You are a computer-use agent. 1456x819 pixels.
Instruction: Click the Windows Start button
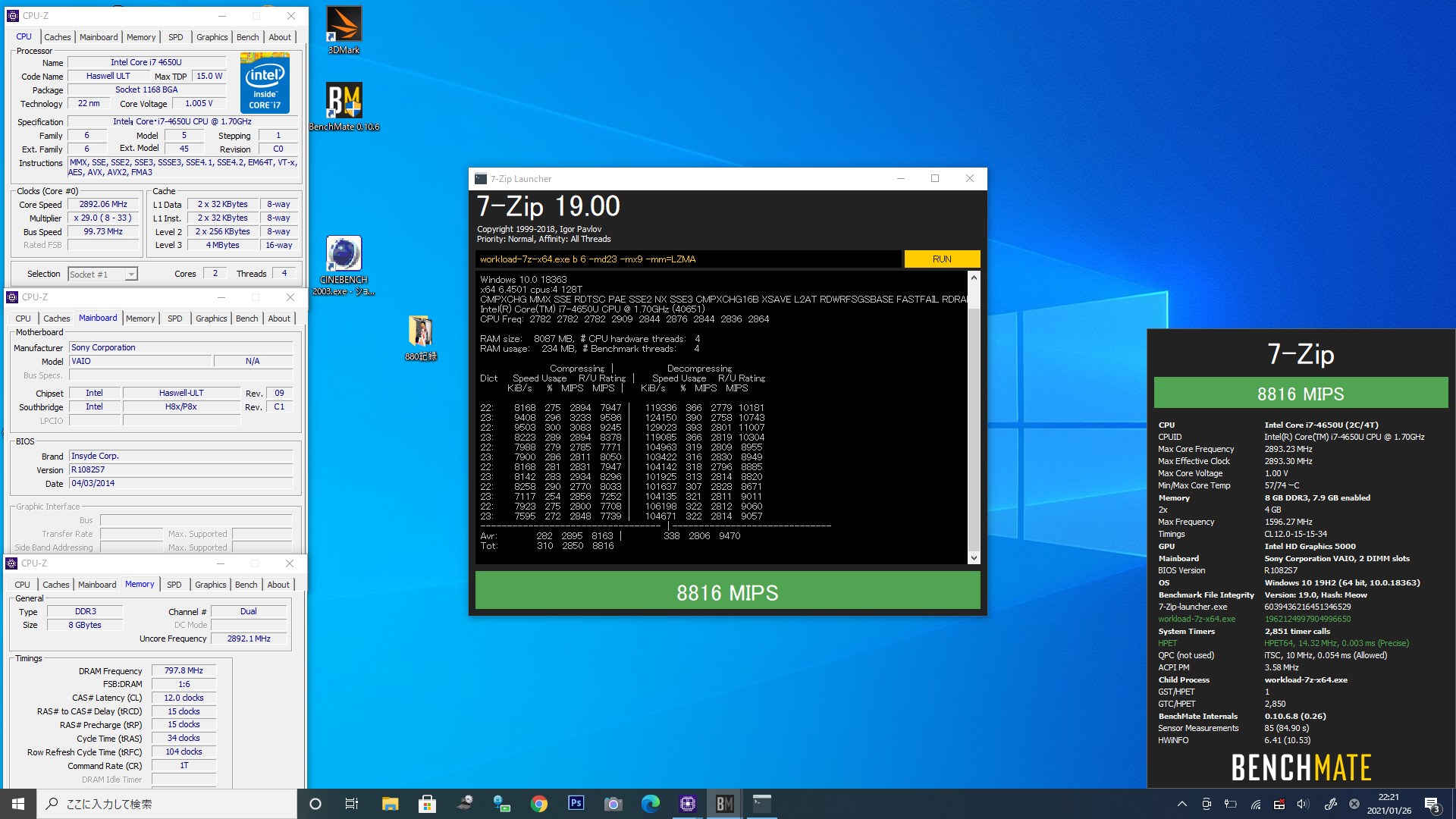(18, 804)
